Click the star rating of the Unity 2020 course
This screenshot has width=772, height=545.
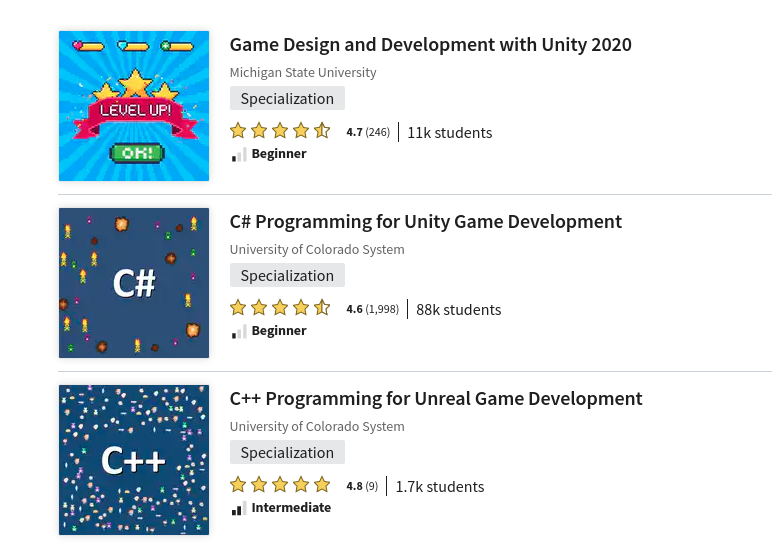280,131
